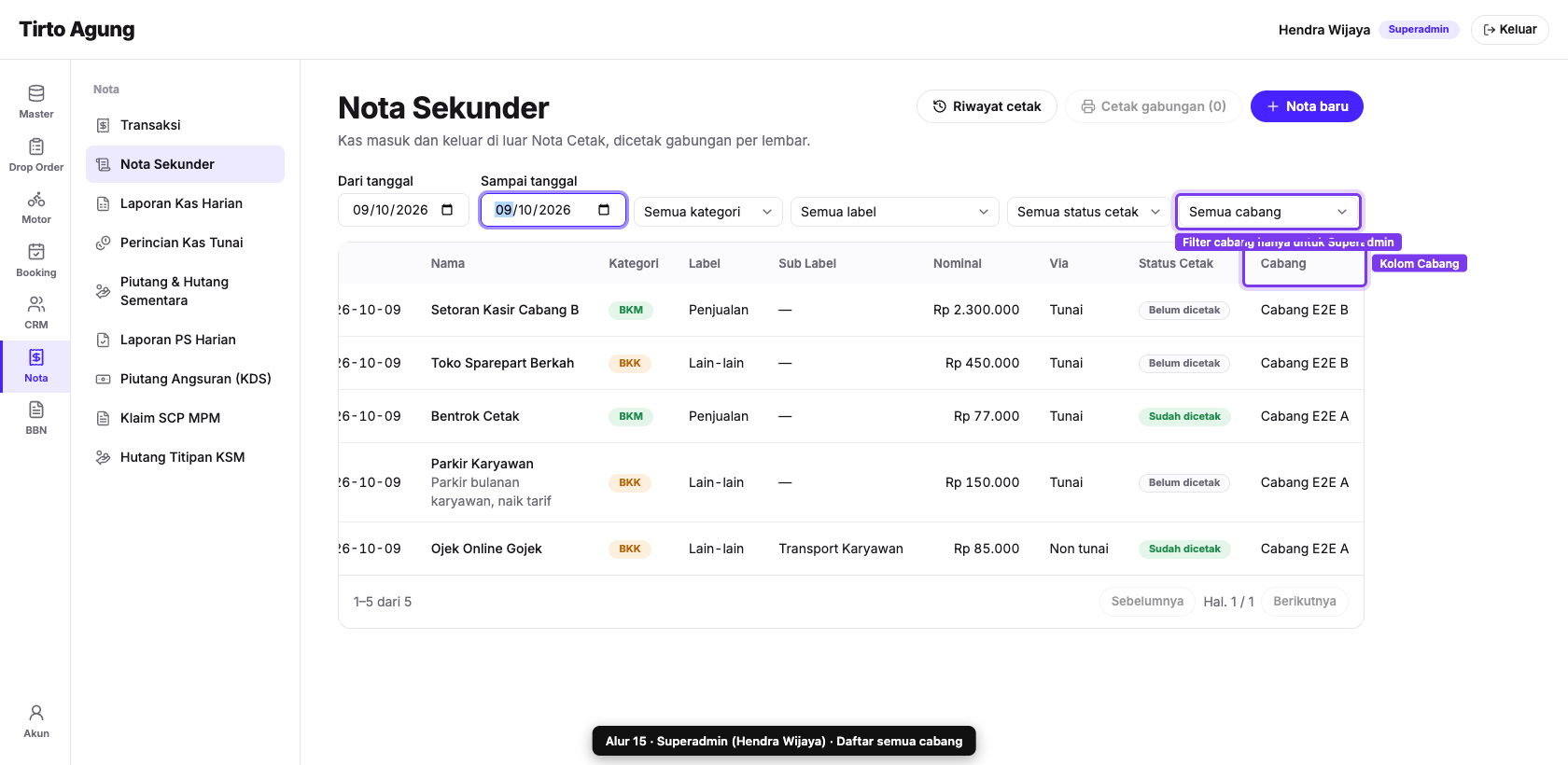Create a Nota baru
Screen dimensions: 1568x765
pyautogui.click(x=1307, y=106)
